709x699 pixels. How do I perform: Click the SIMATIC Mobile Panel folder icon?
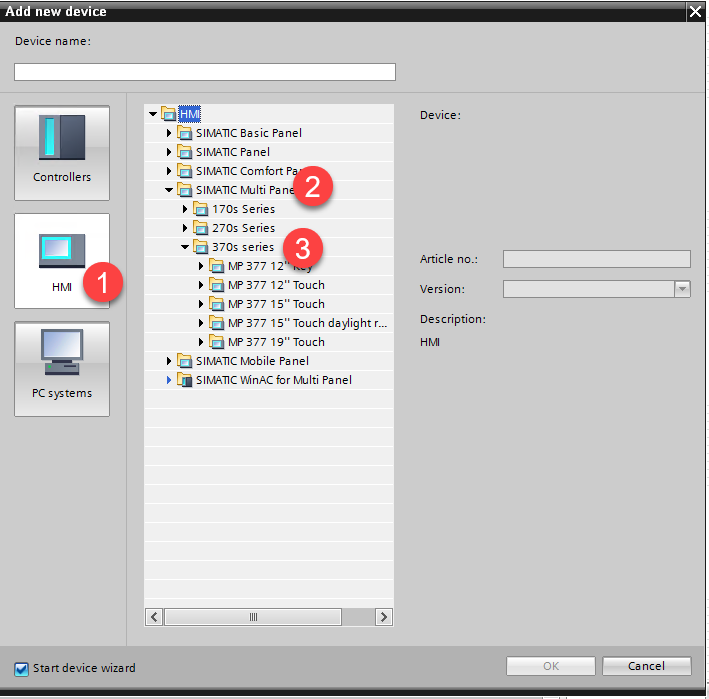[184, 361]
